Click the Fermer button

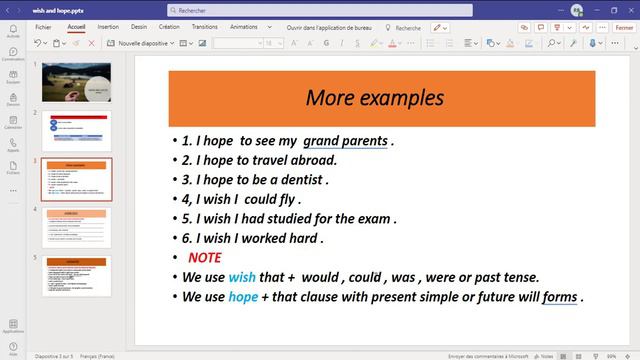(x=624, y=27)
